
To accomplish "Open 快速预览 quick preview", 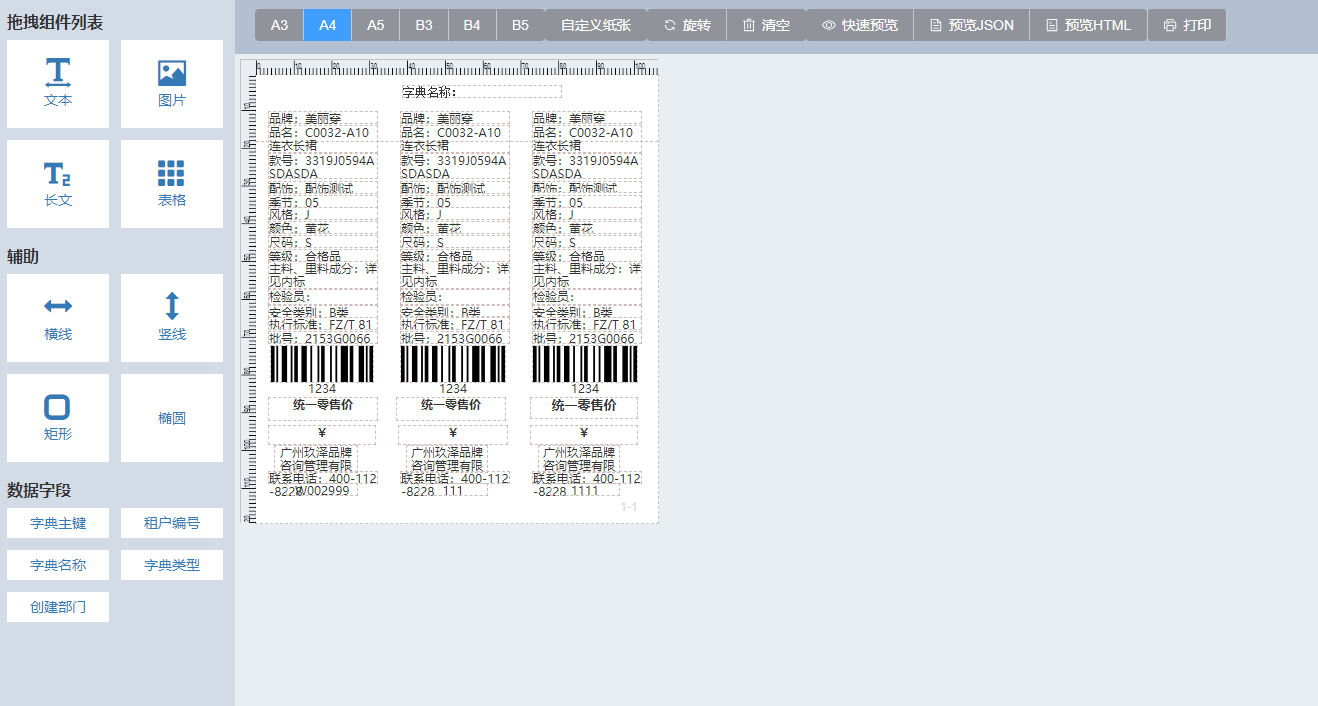I will (x=860, y=25).
